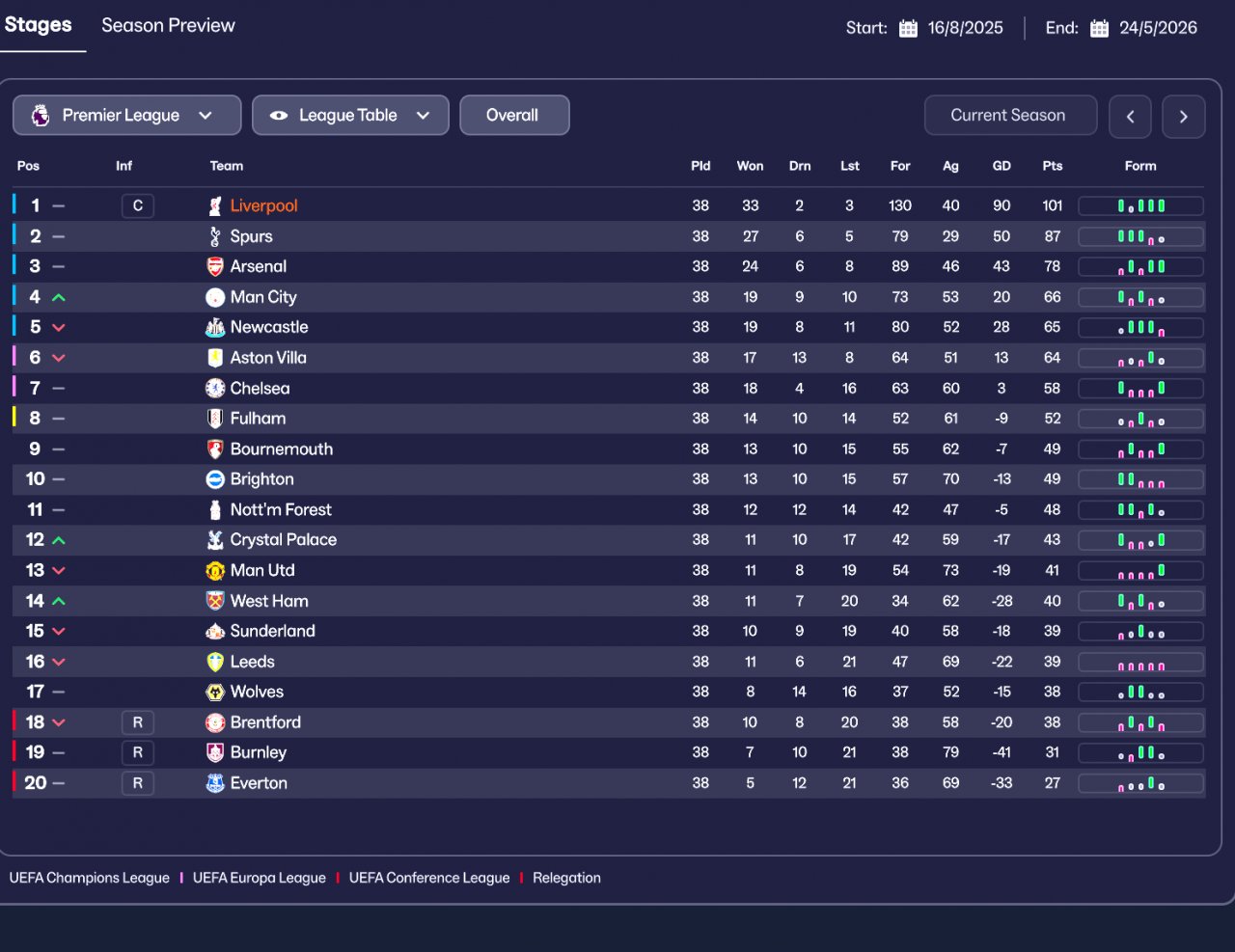Click the Liverpool club crest icon
Screen dimensions: 1235x952
(215, 206)
